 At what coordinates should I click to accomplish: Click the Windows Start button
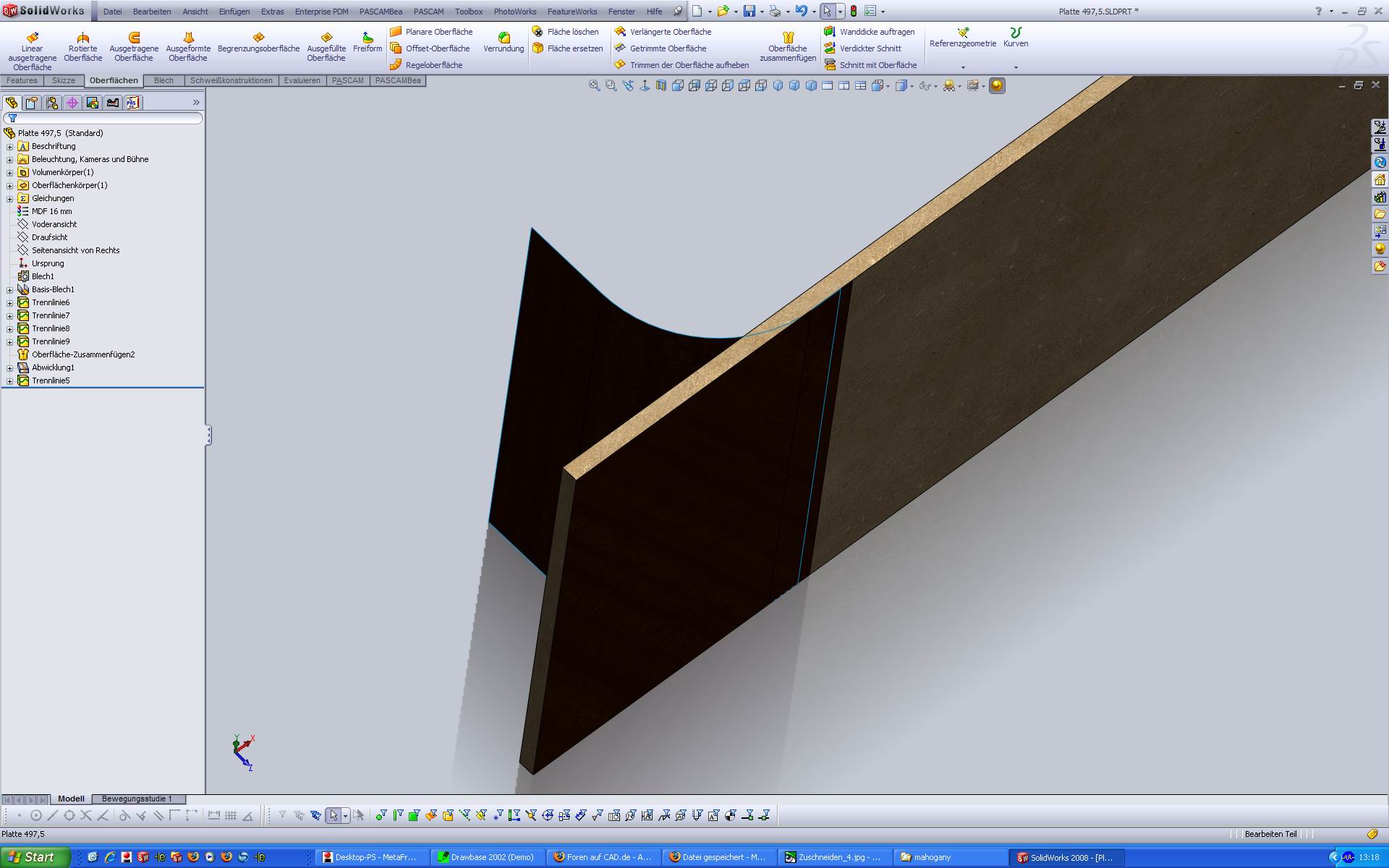34,857
